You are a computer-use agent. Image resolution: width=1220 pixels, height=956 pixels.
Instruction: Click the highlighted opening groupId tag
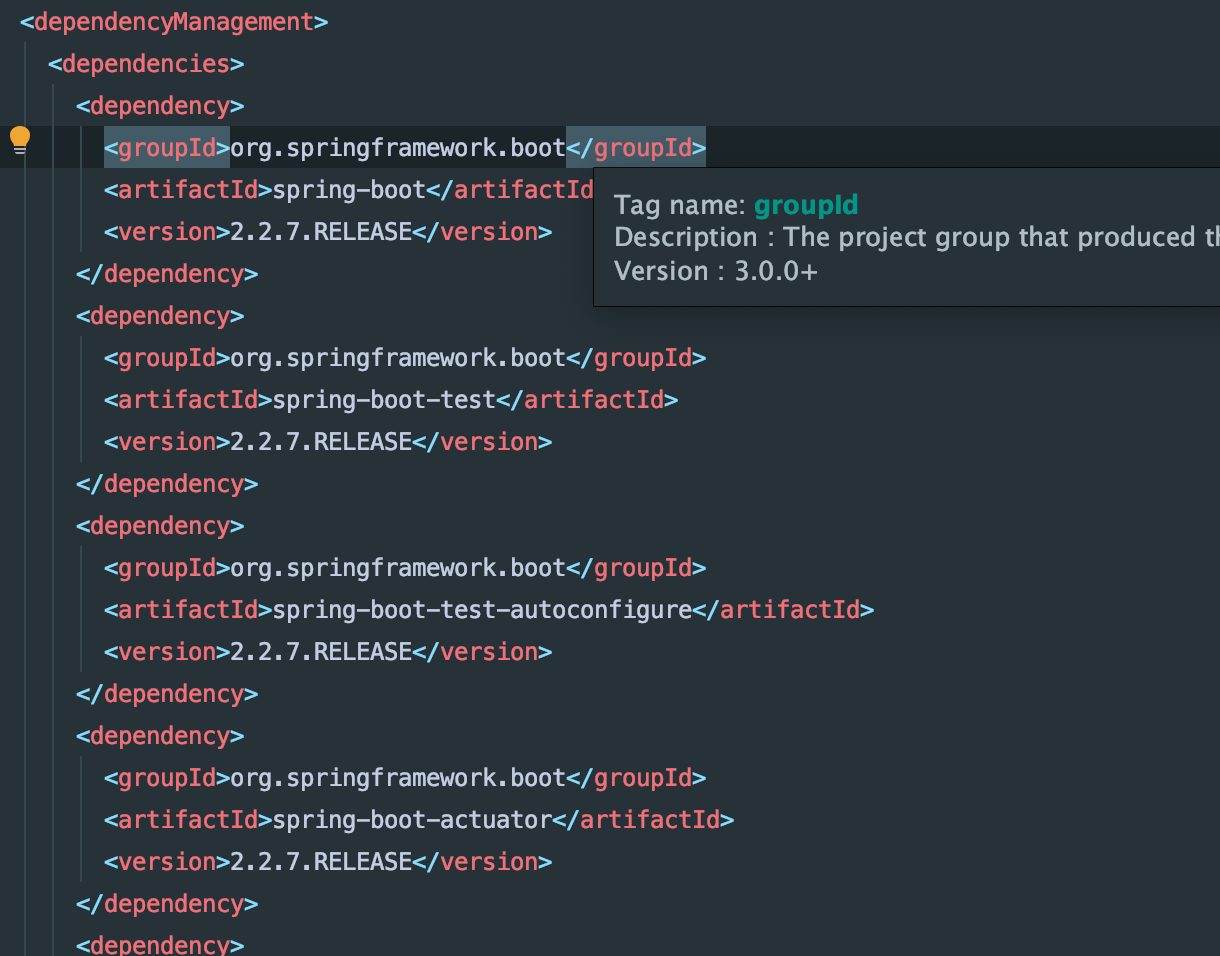pos(167,148)
